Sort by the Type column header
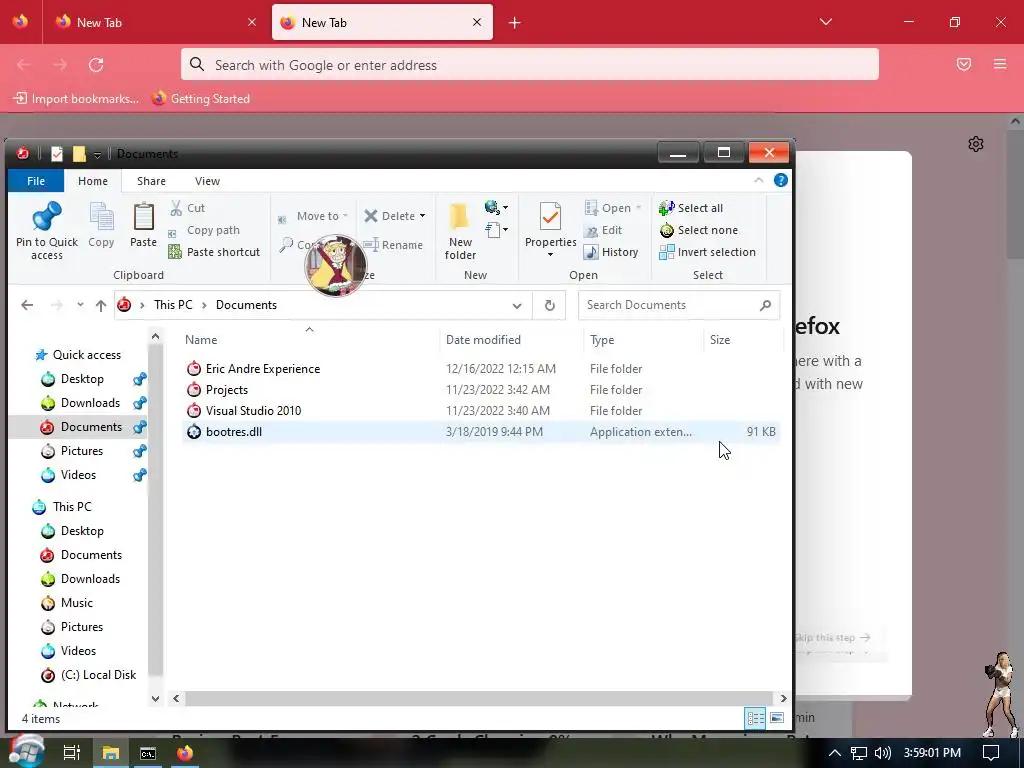This screenshot has height=768, width=1024. [643, 340]
